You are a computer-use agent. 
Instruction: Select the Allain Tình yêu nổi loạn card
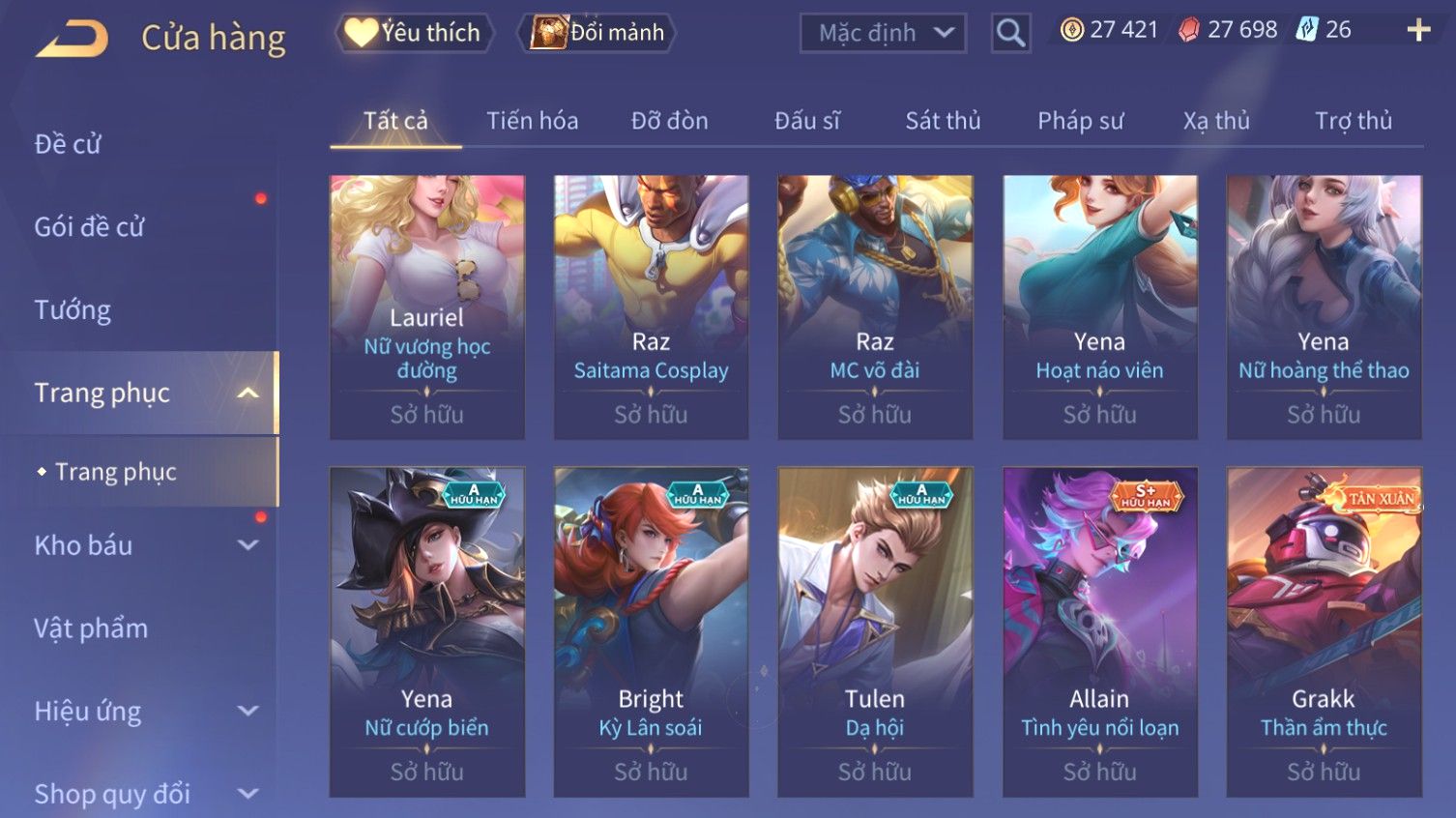1100,631
